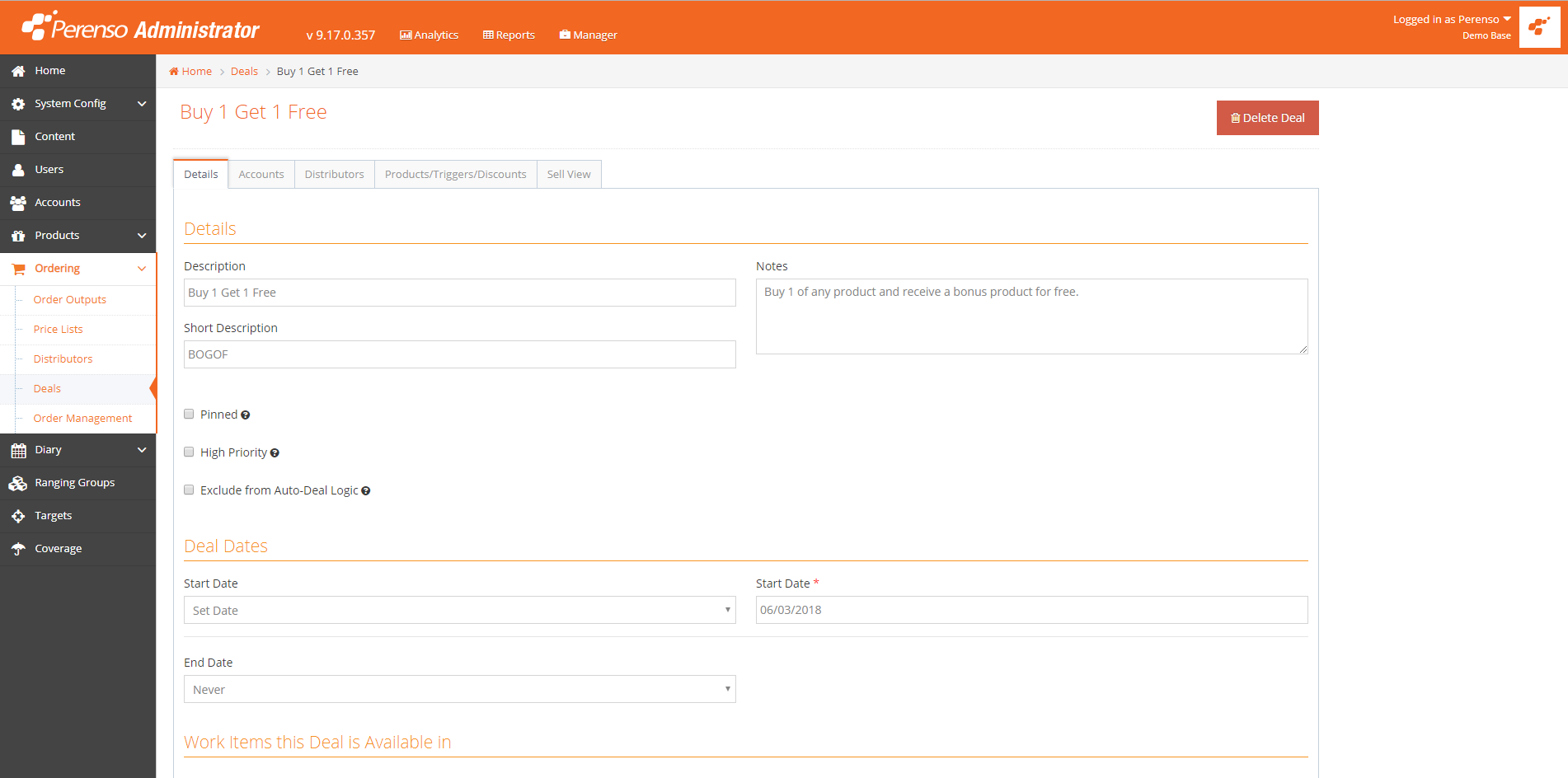Click the Targets crosshair icon
Image resolution: width=1568 pixels, height=778 pixels.
[18, 517]
